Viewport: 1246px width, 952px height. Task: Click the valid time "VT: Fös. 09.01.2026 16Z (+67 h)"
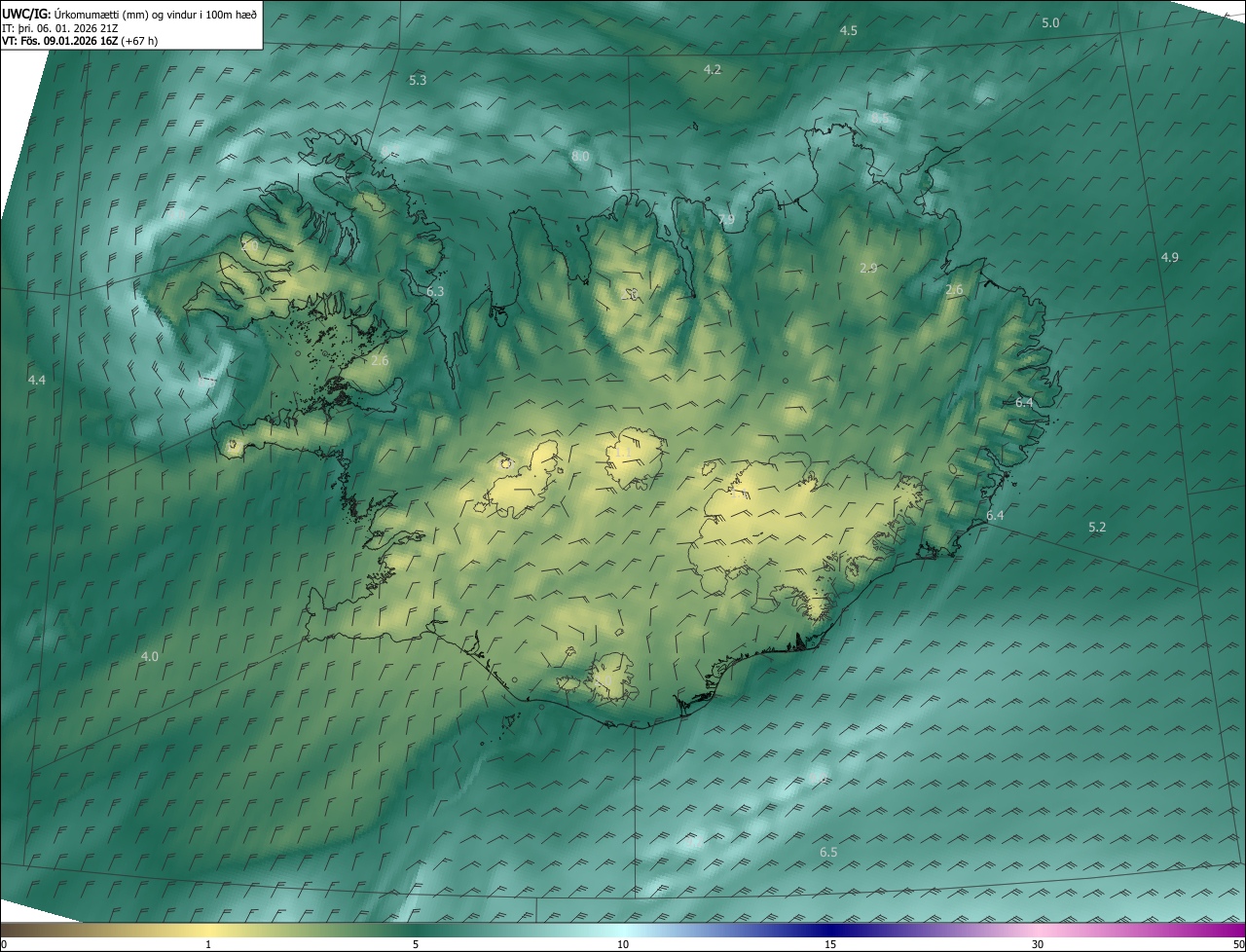pyautogui.click(x=80, y=41)
